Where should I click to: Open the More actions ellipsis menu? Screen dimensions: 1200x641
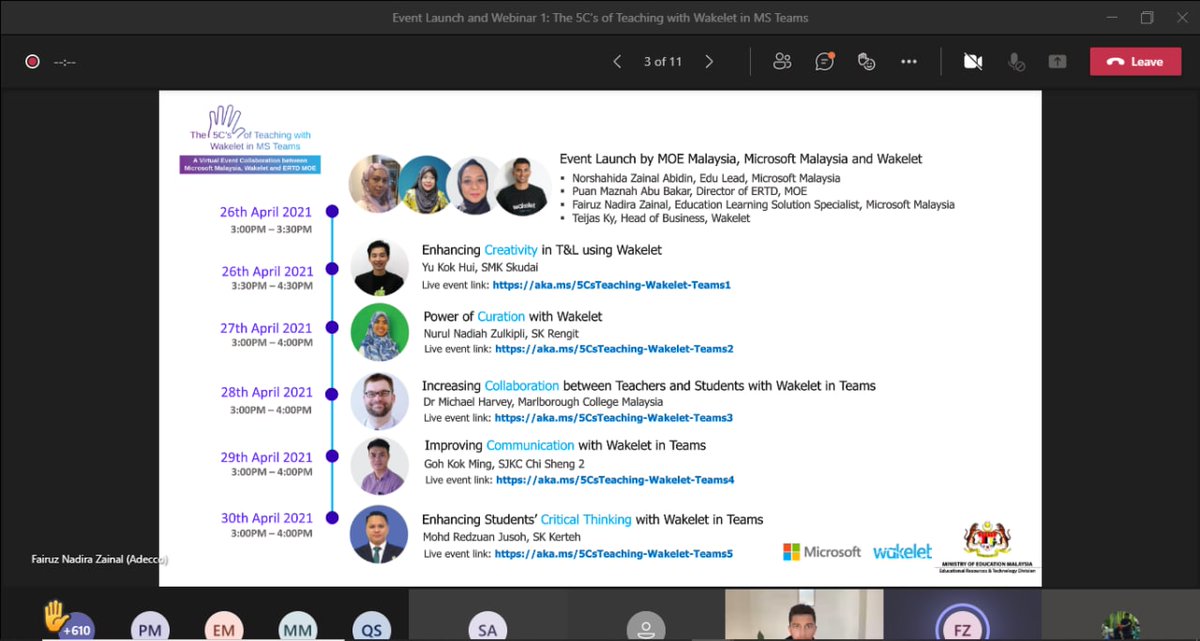tap(908, 62)
